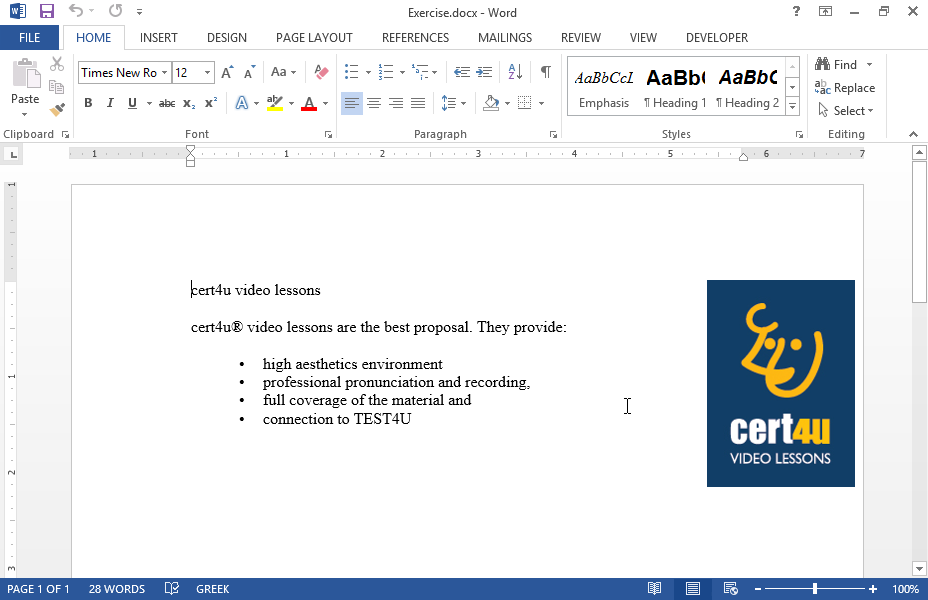The image size is (928, 600).
Task: Open the font size dropdown
Action: click(207, 72)
